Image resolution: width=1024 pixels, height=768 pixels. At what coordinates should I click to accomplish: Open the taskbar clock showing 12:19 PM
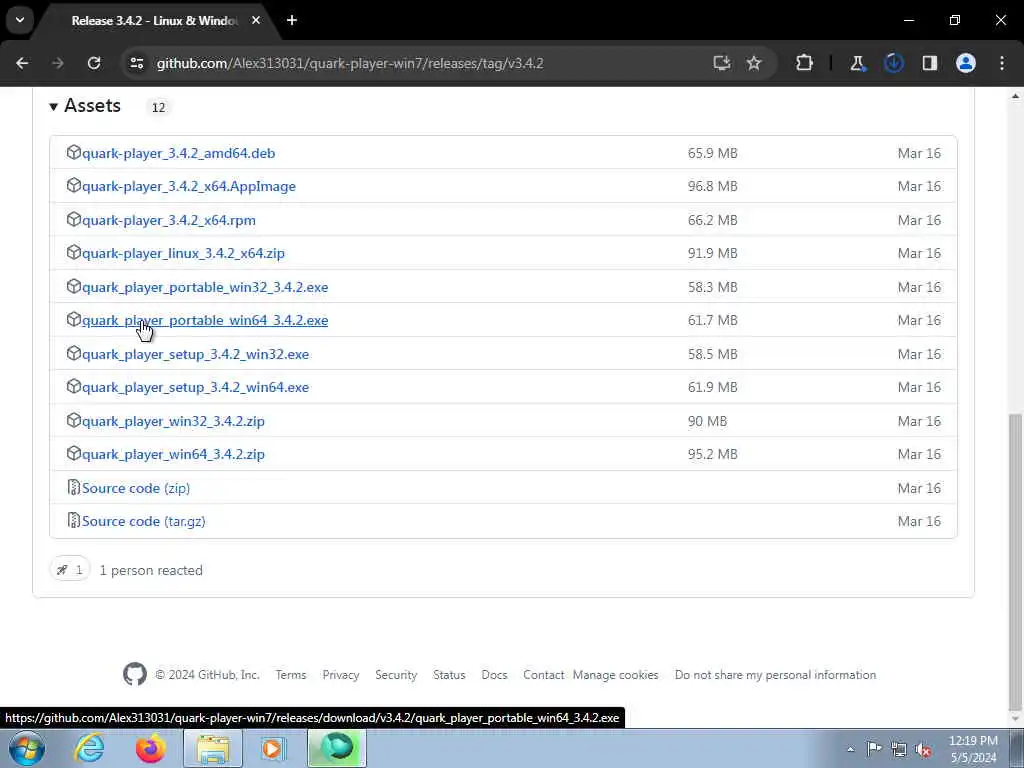[x=973, y=749]
